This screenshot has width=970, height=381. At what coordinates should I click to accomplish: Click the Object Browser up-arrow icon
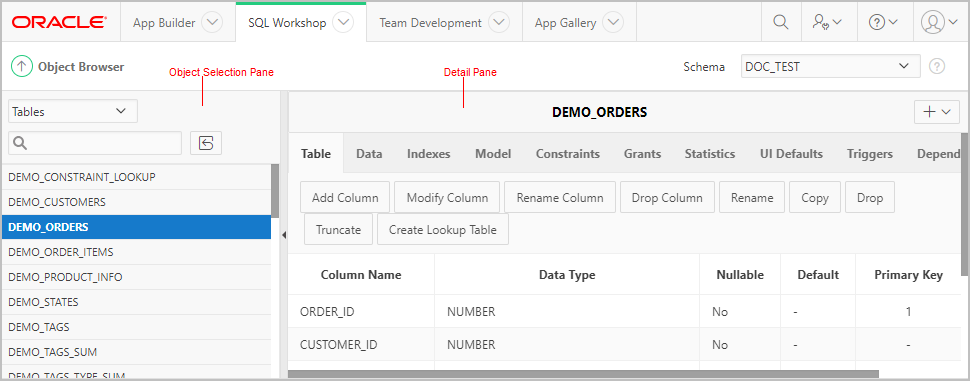[x=22, y=67]
